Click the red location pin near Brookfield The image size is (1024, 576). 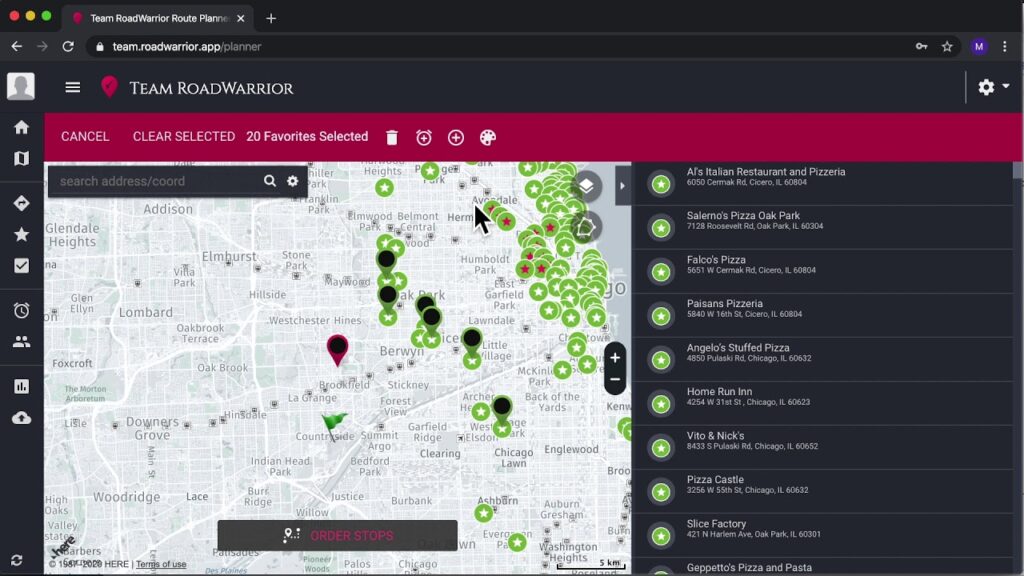click(338, 349)
